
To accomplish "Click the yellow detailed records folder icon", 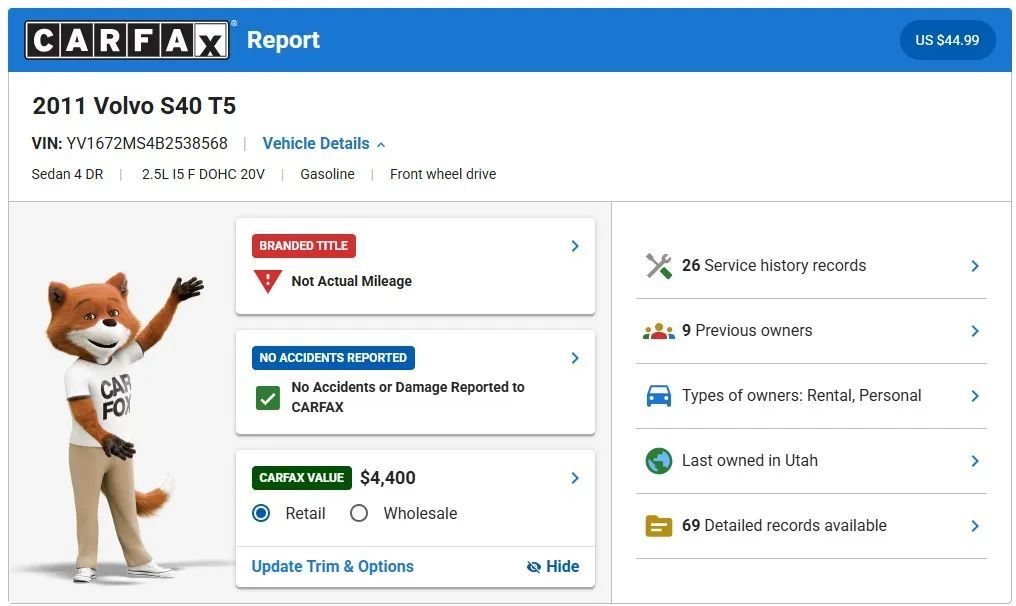I will [x=658, y=526].
